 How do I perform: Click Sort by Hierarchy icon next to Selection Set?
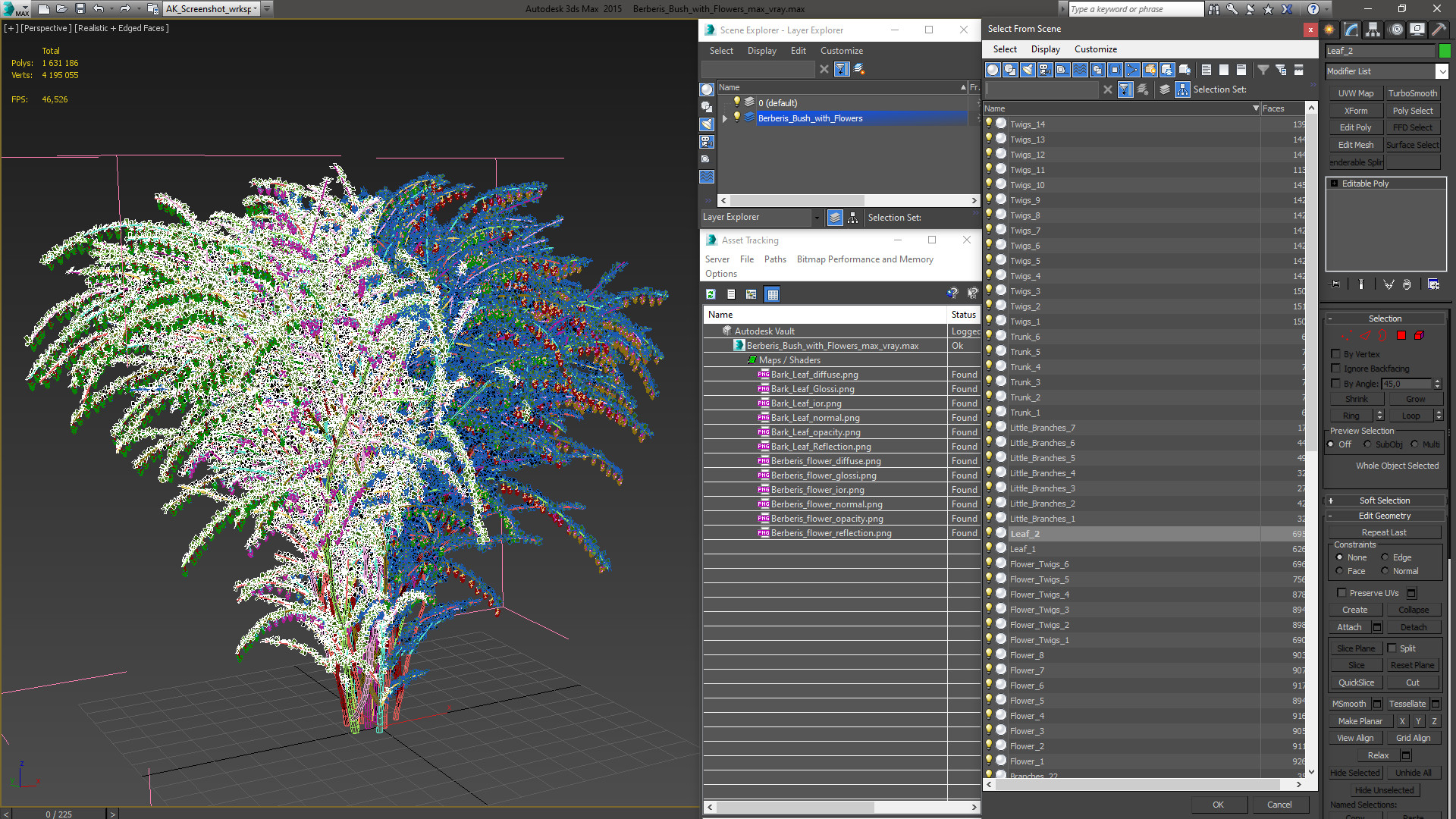click(x=1183, y=89)
